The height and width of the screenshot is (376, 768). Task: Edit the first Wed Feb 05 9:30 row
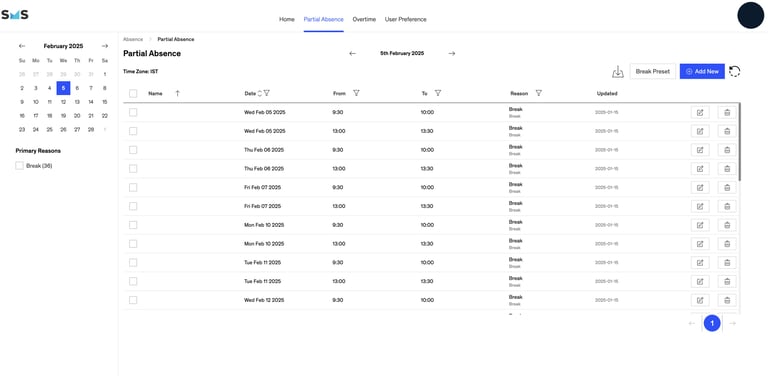[x=700, y=113]
